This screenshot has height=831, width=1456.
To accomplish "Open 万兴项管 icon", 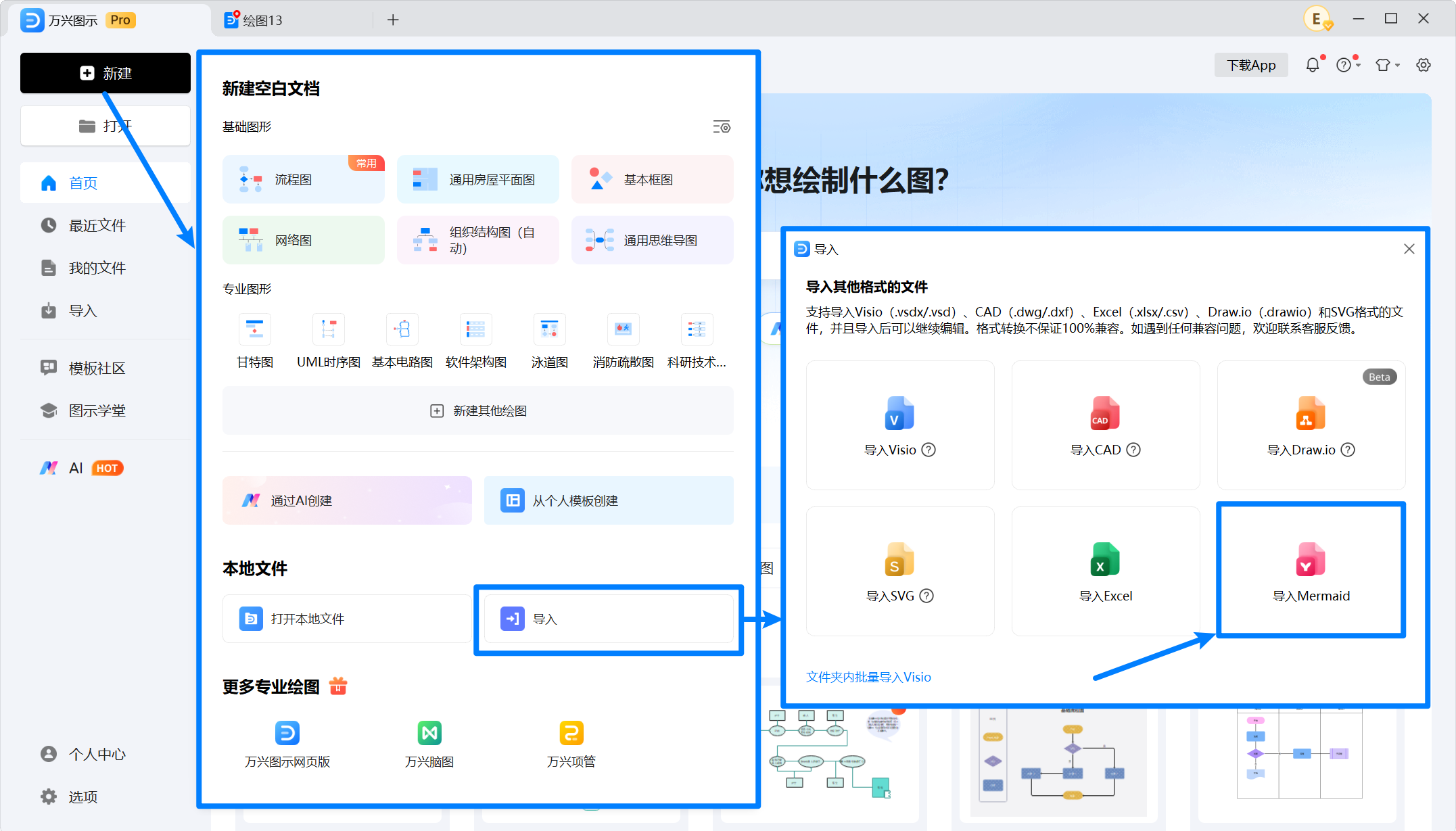I will (x=571, y=733).
